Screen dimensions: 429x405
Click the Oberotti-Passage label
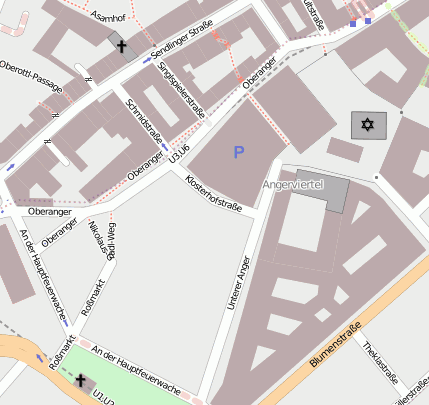pyautogui.click(x=31, y=76)
